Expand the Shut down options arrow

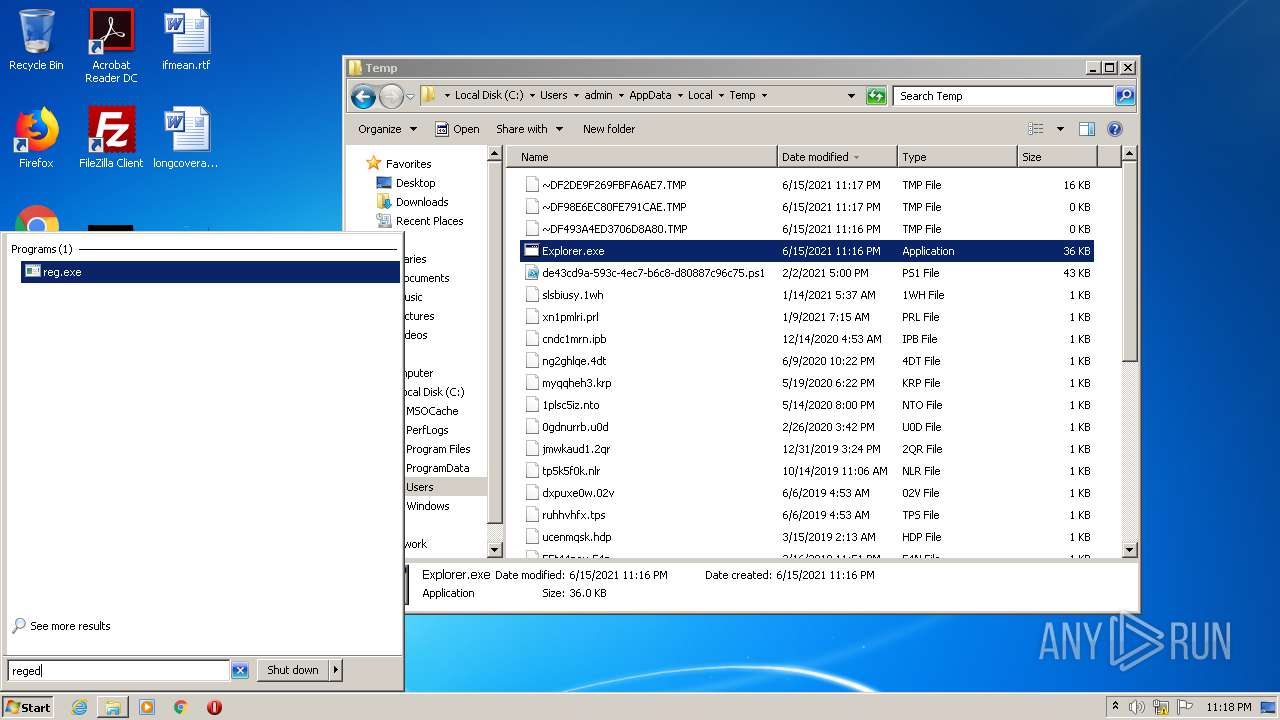click(336, 670)
